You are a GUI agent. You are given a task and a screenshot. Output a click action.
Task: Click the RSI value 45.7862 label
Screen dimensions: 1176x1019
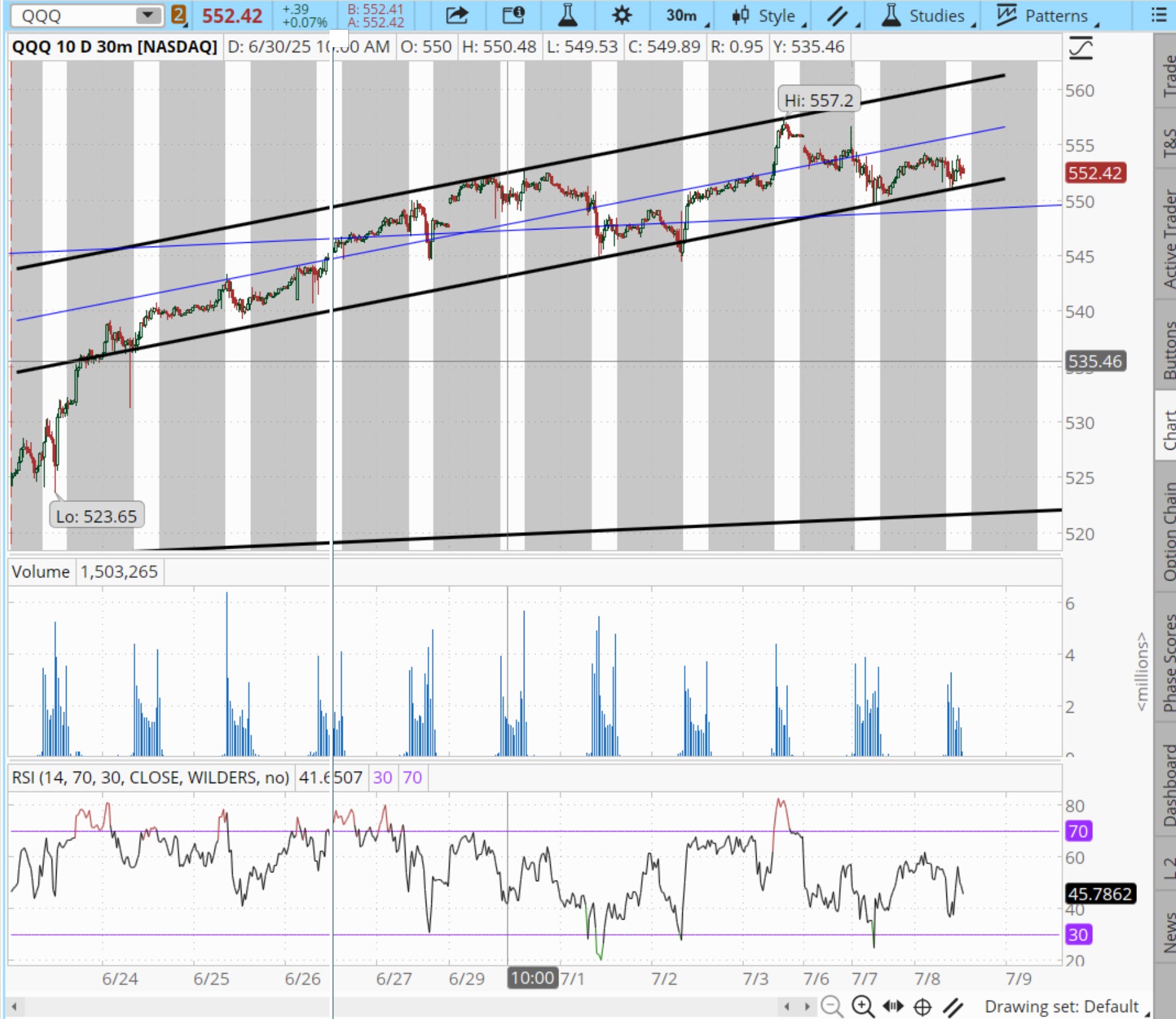coord(1100,894)
